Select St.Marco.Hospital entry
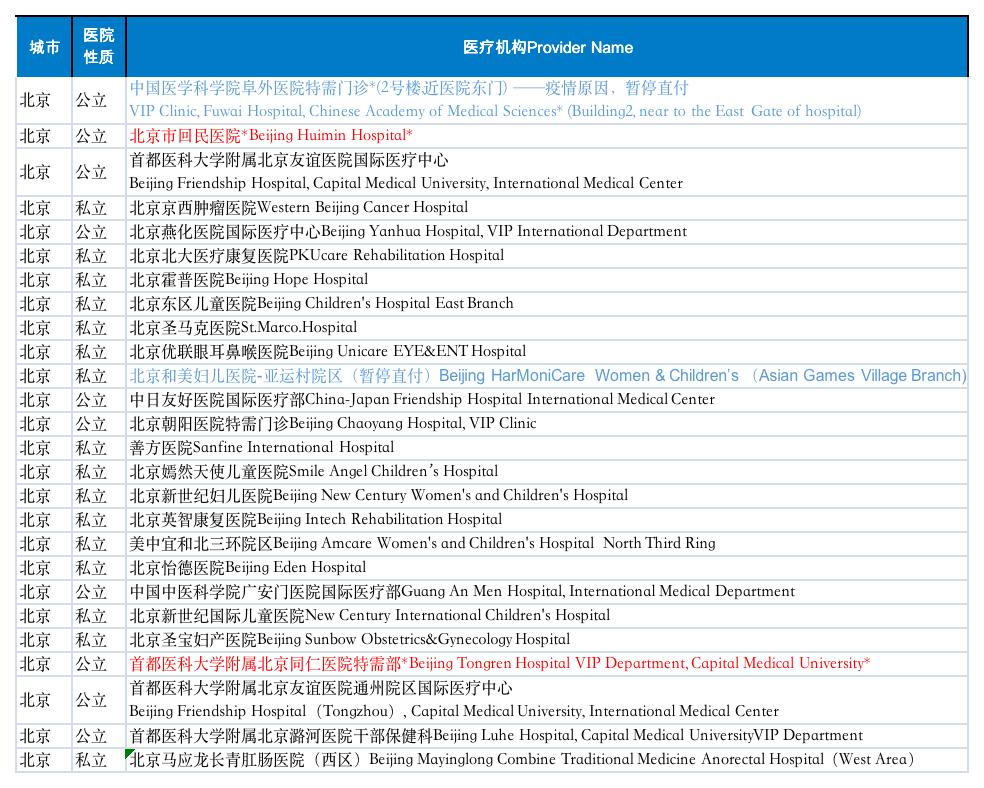 (547, 327)
